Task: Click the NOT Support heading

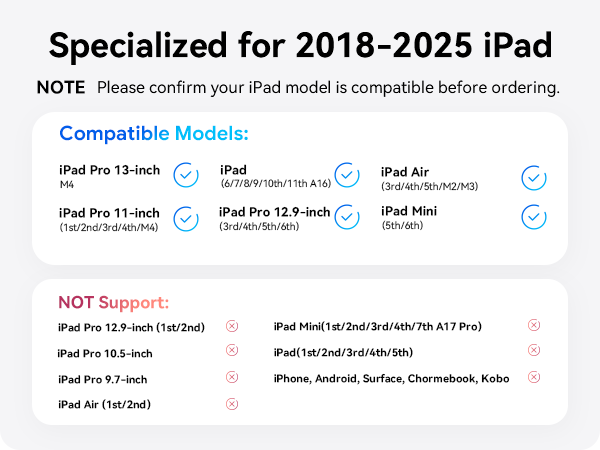Action: tap(113, 302)
